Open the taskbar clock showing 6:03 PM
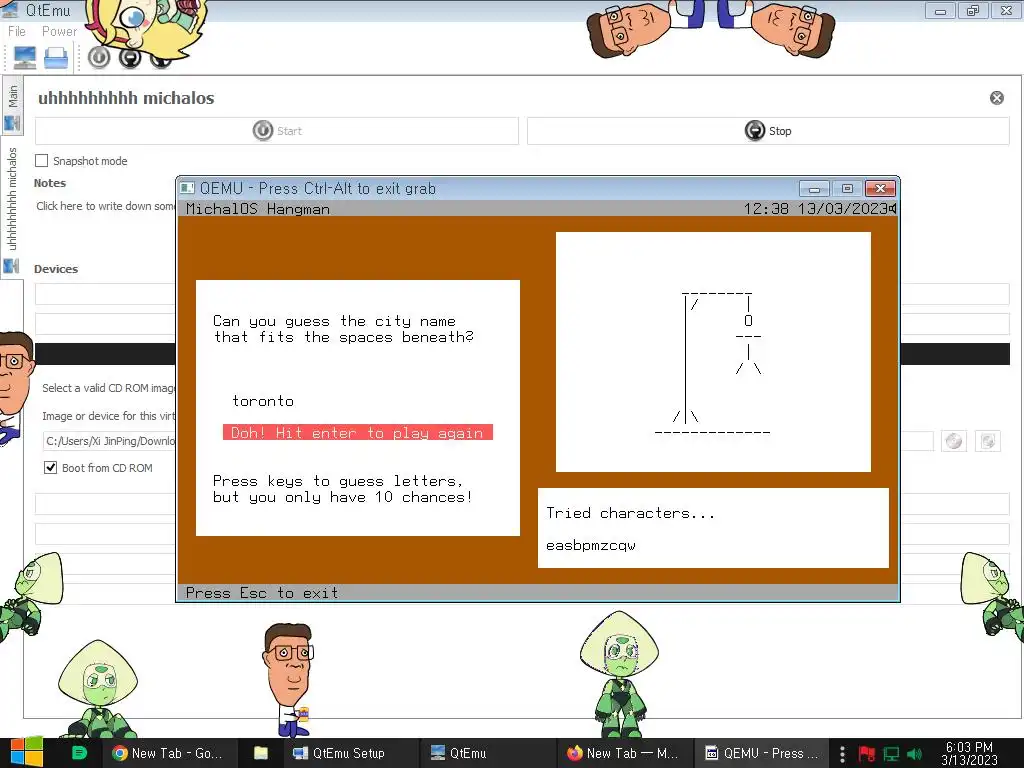 [x=969, y=754]
